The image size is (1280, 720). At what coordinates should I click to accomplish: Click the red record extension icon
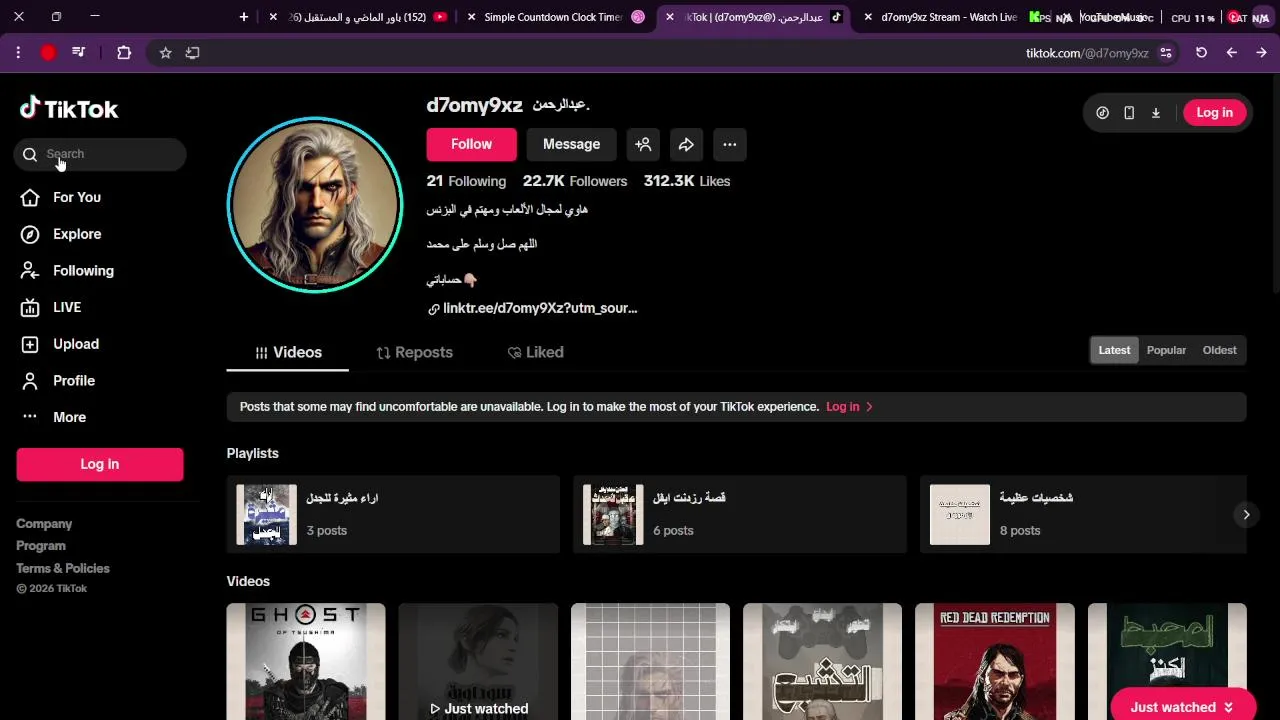coord(48,52)
